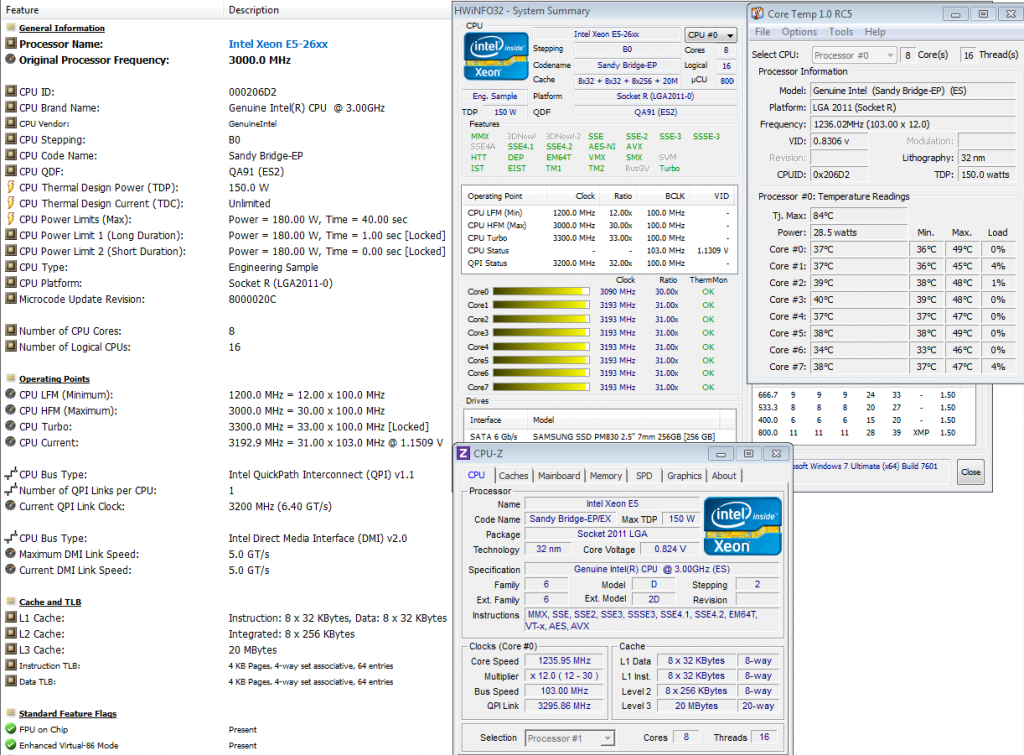
Task: Open the Tools menu in Core Temp
Action: click(x=840, y=32)
